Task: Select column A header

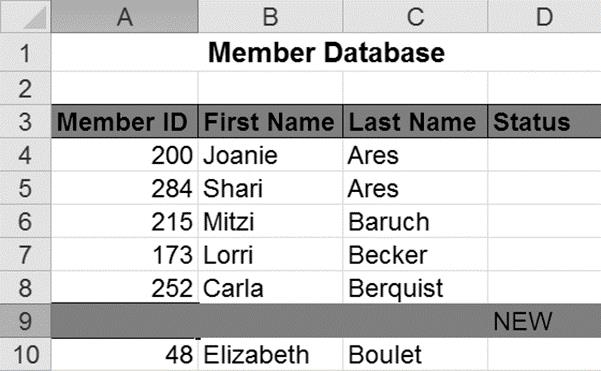Action: click(125, 16)
